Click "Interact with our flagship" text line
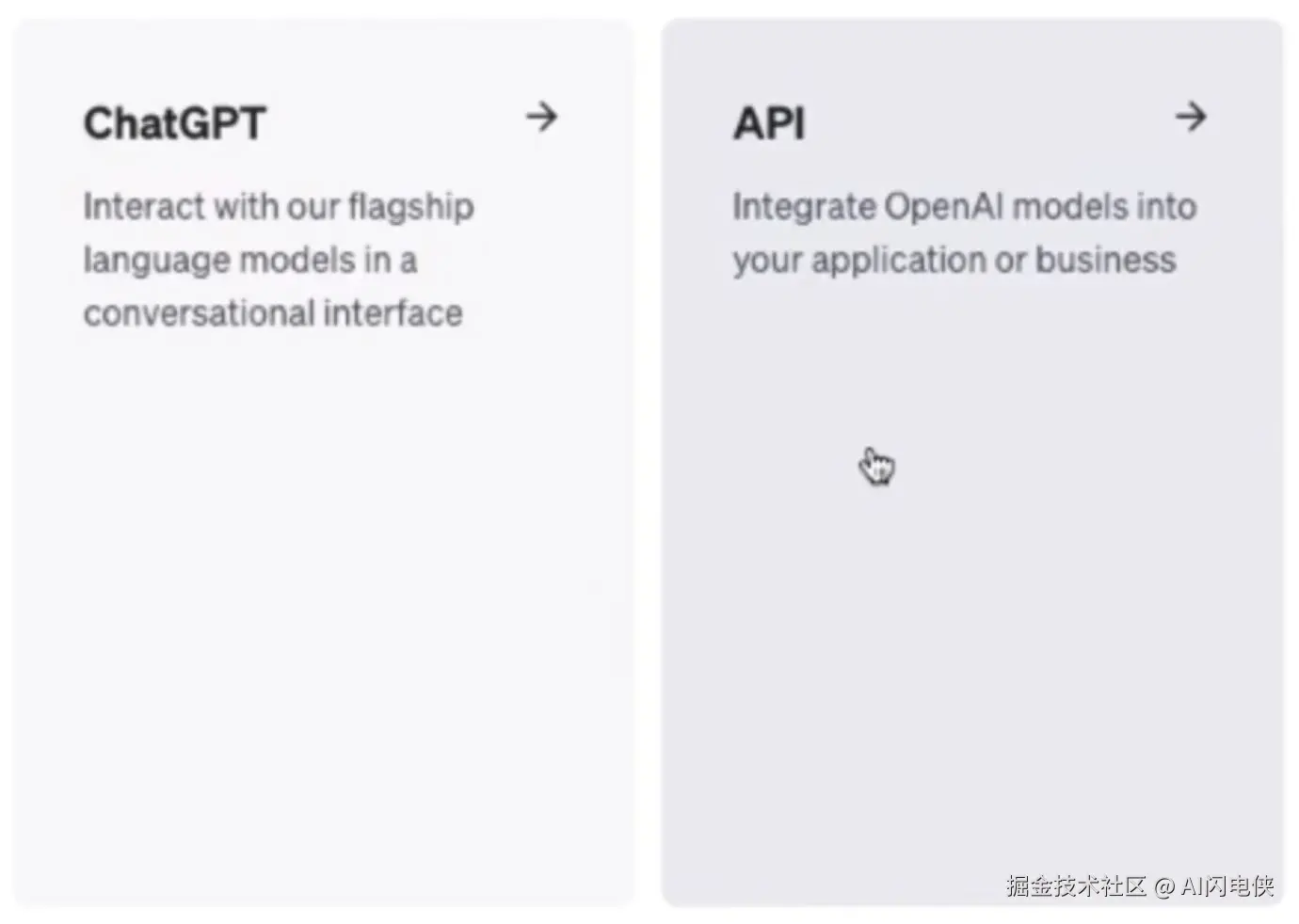The image size is (1299, 924). pos(279,207)
